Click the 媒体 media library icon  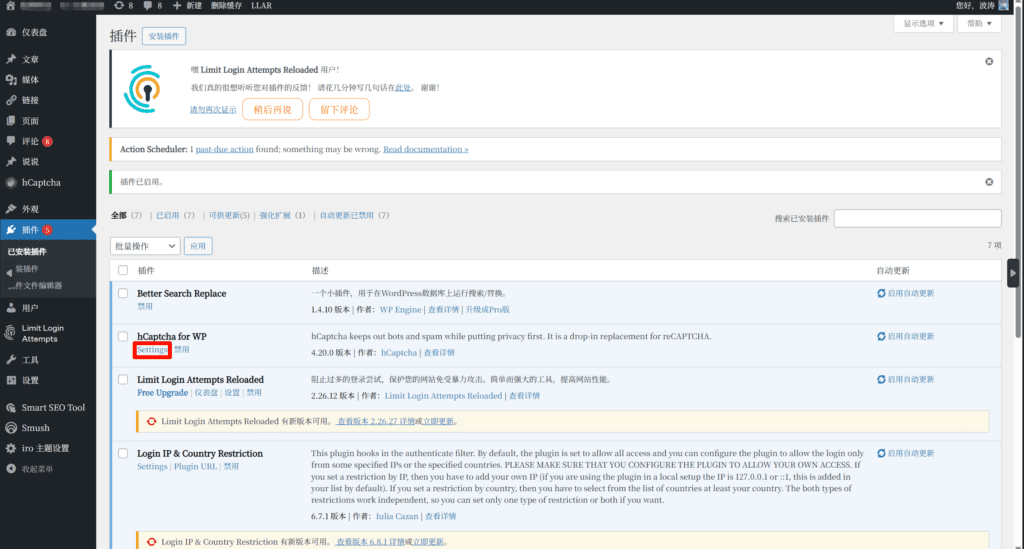(x=11, y=80)
